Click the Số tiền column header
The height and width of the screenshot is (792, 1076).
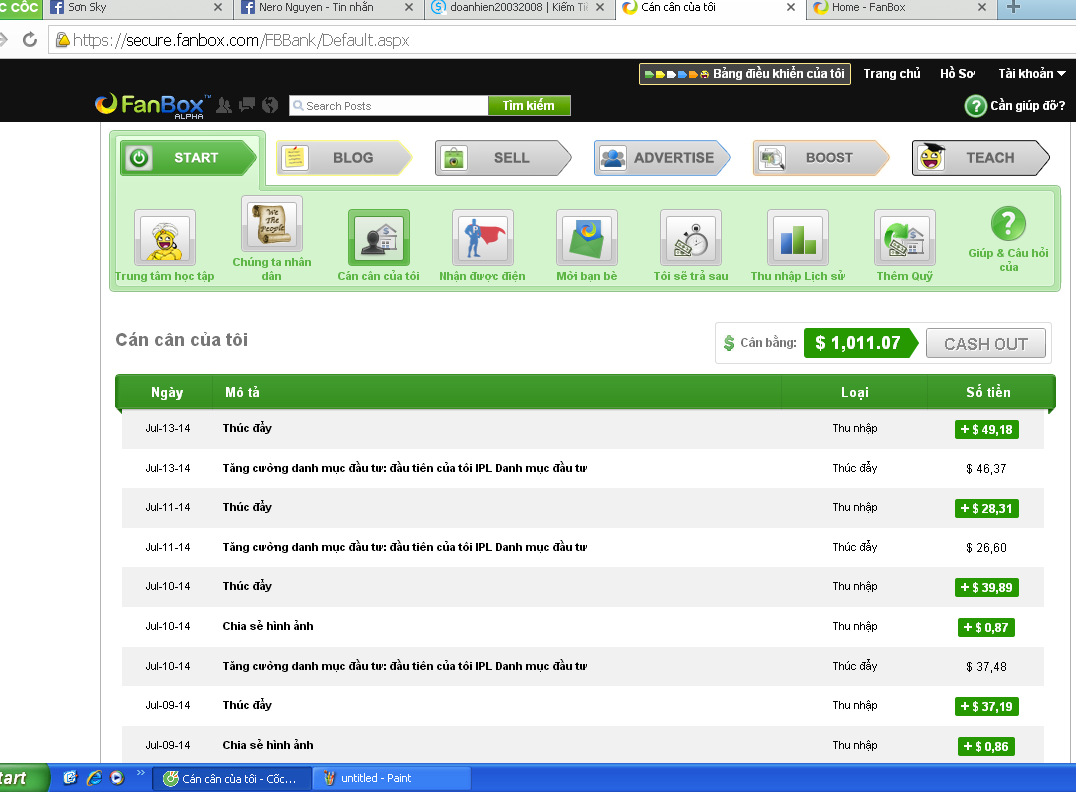(988, 393)
